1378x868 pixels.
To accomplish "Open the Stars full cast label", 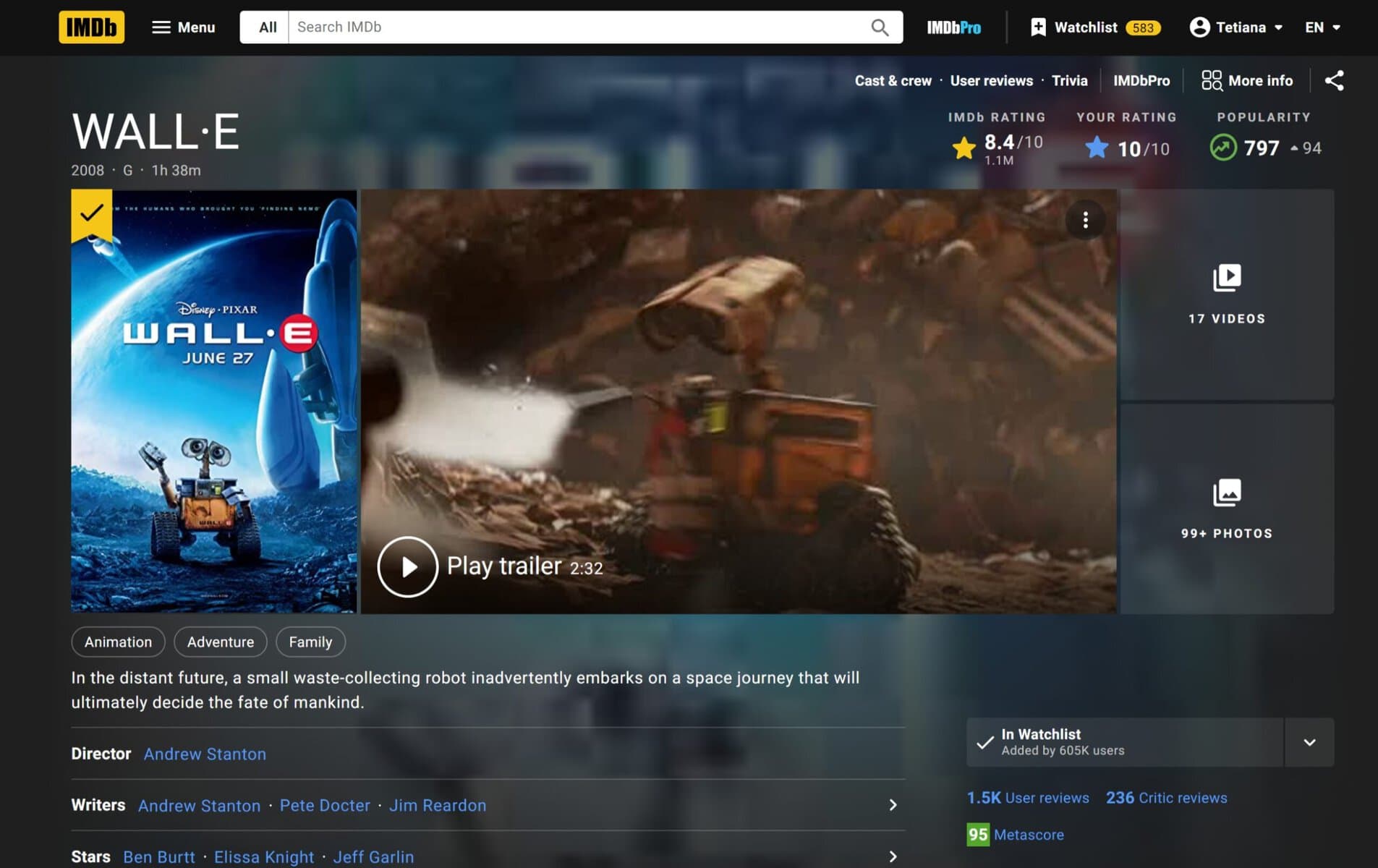I will 90,857.
